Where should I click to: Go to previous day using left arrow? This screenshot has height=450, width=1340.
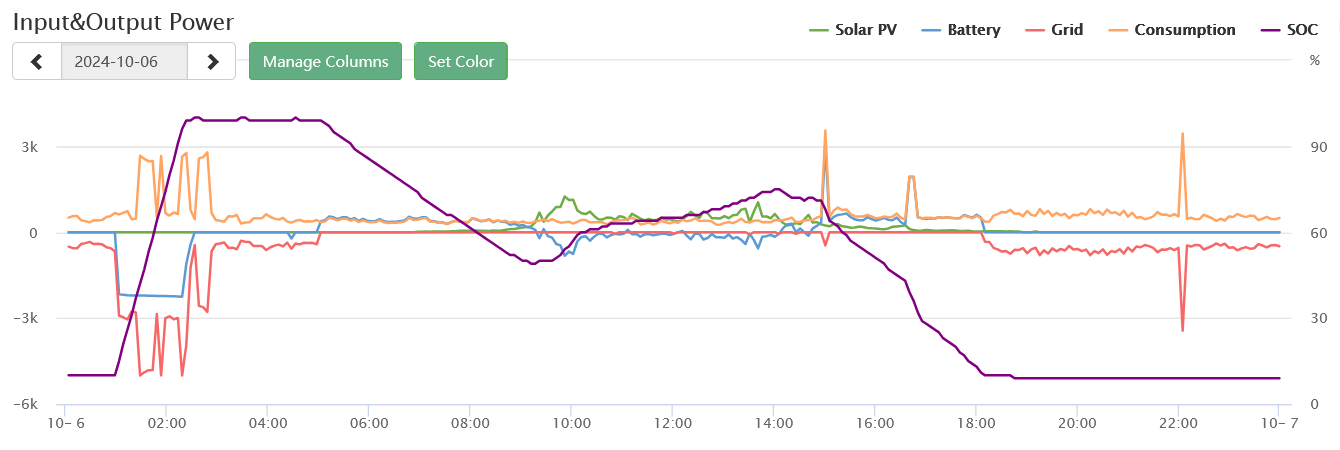tap(37, 61)
